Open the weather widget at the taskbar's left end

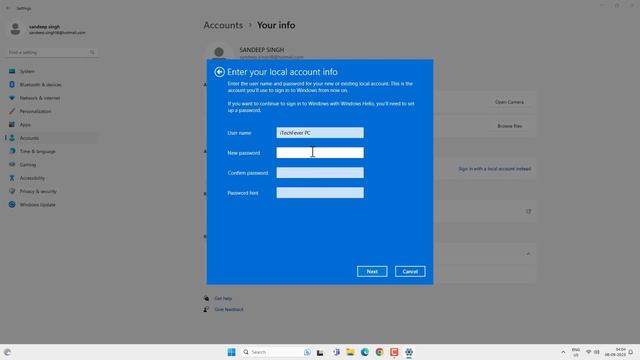click(x=7, y=352)
